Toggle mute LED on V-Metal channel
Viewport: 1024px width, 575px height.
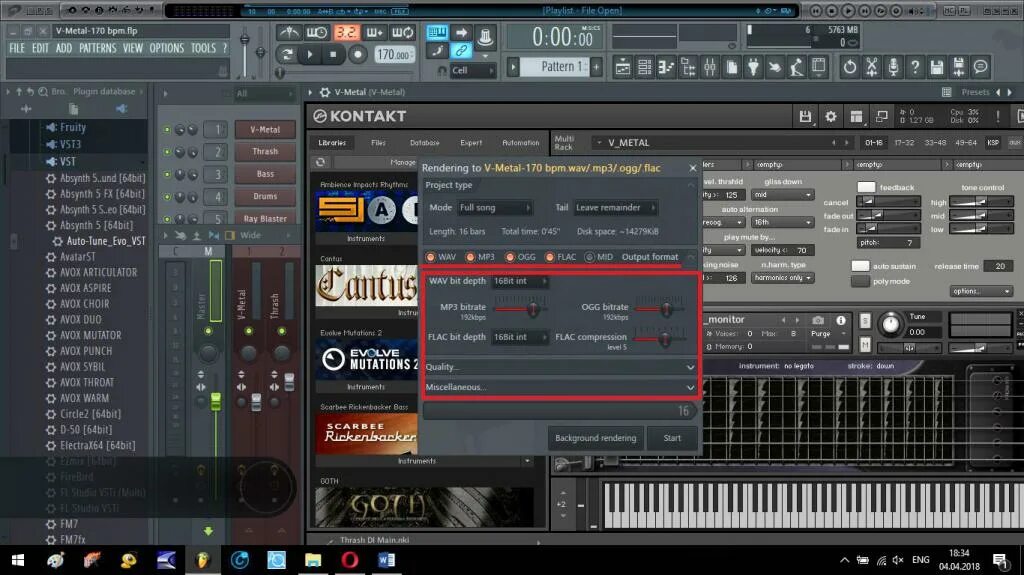(167, 129)
